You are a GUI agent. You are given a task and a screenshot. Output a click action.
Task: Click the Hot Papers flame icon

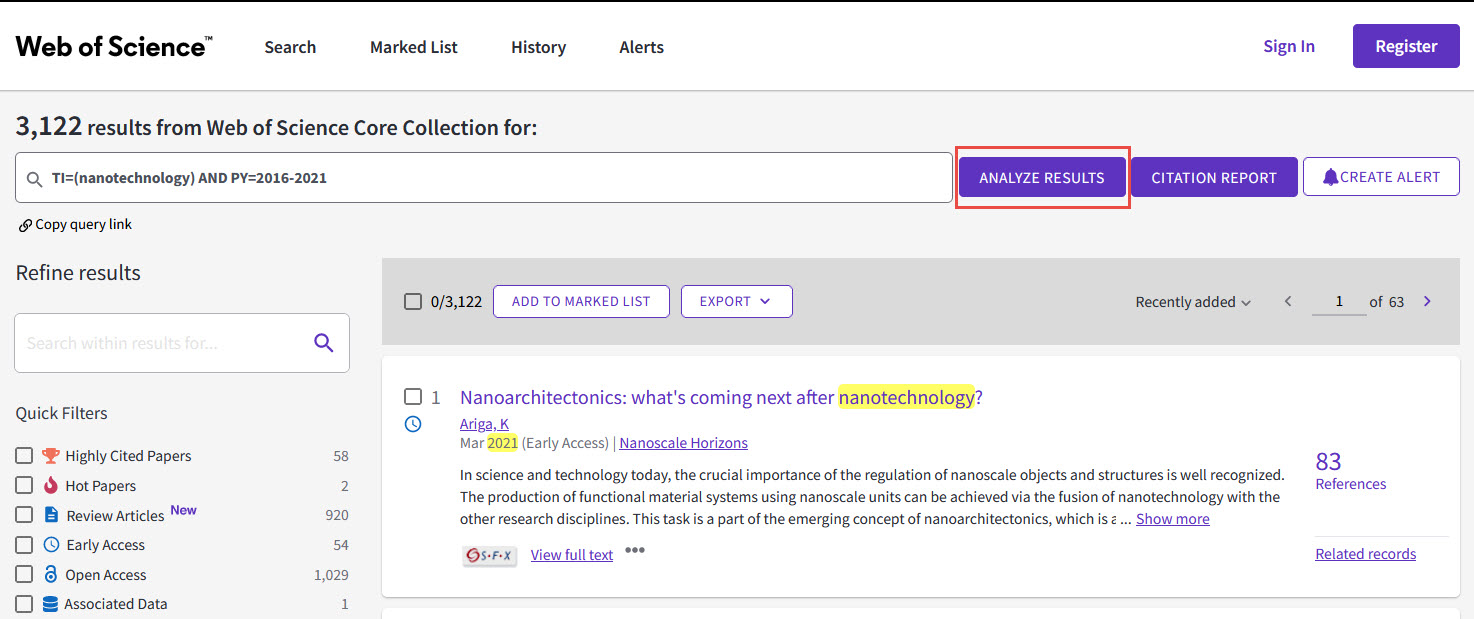pos(51,486)
